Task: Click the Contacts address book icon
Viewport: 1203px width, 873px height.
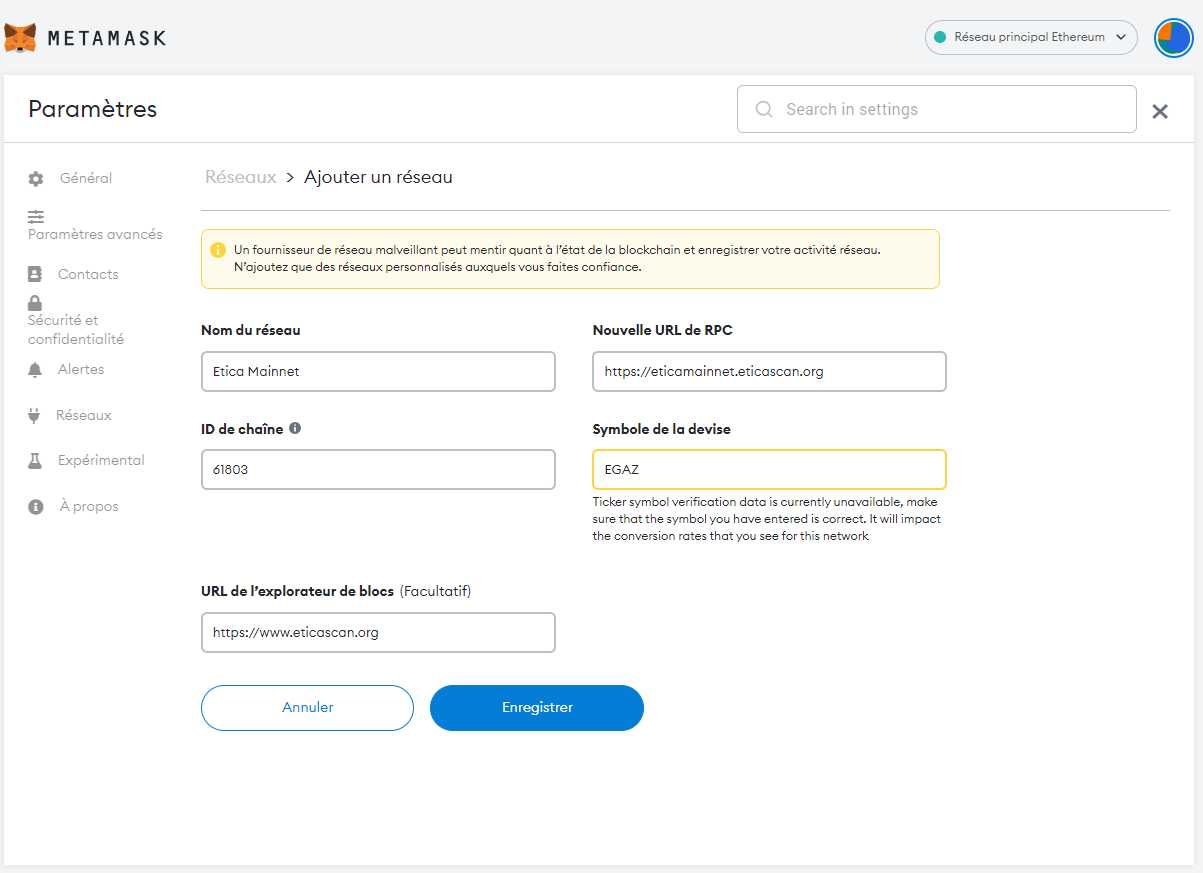Action: coord(35,273)
